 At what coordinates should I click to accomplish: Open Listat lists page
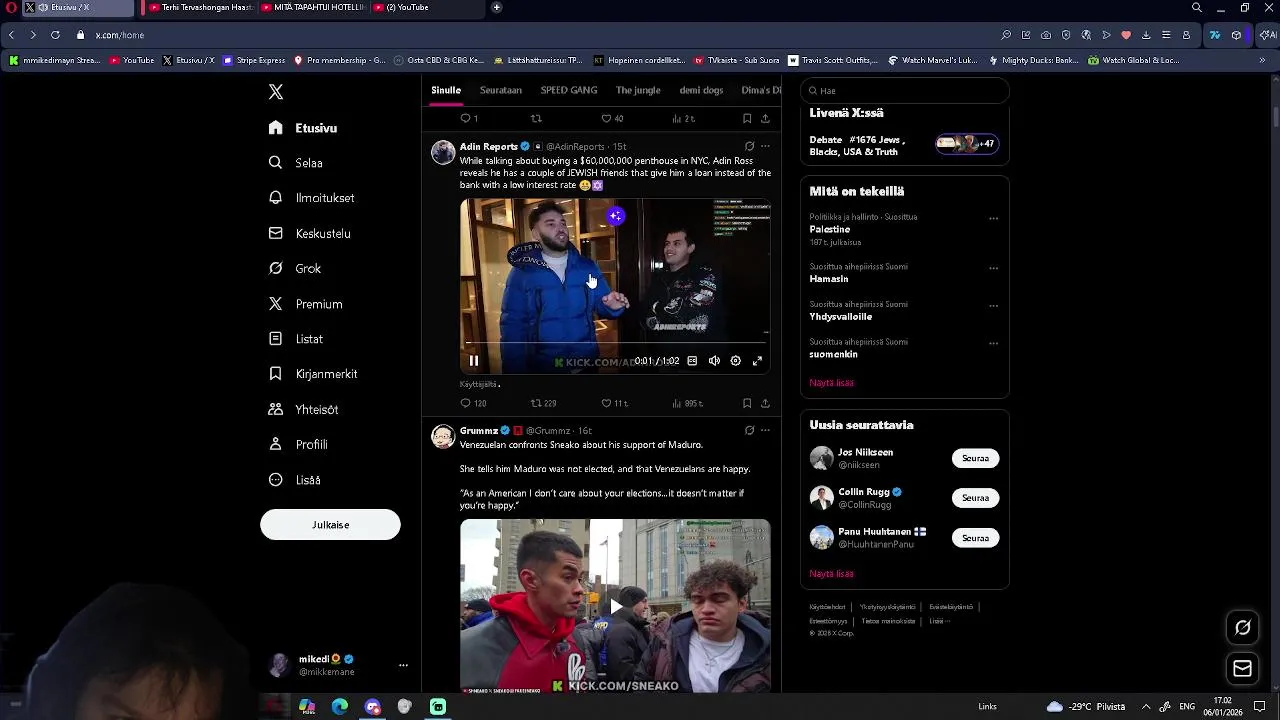point(296,339)
